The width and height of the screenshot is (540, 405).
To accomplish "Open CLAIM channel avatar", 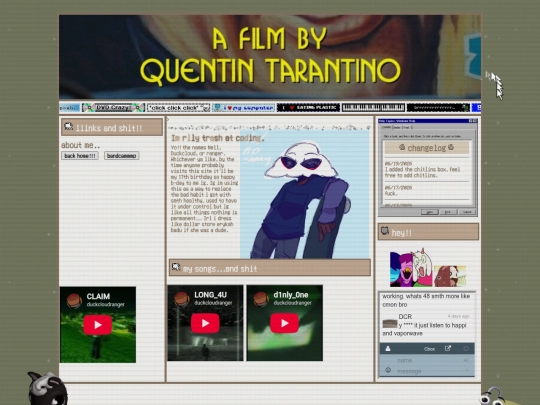I will click(x=74, y=301).
